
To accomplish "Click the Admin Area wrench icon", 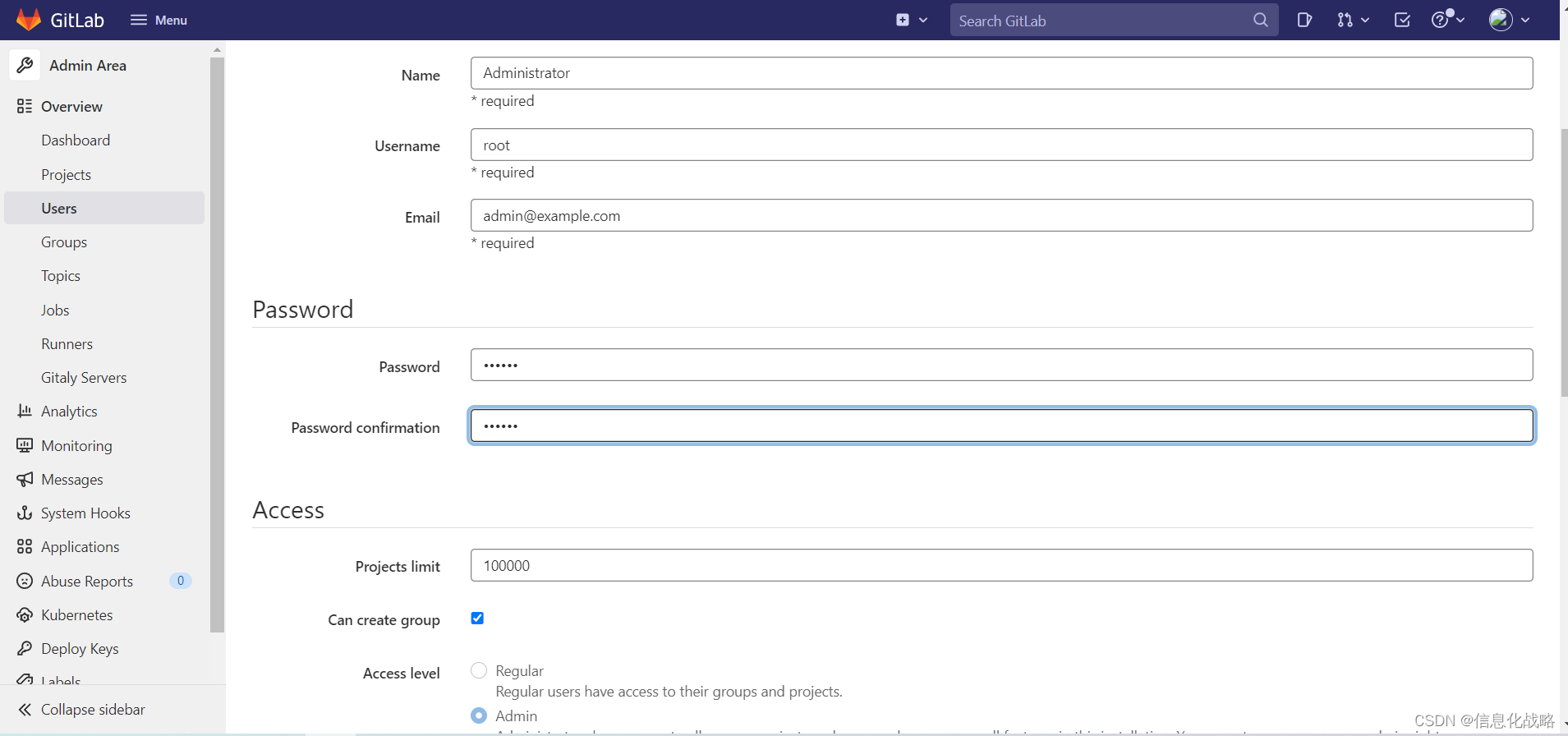I will (x=25, y=65).
